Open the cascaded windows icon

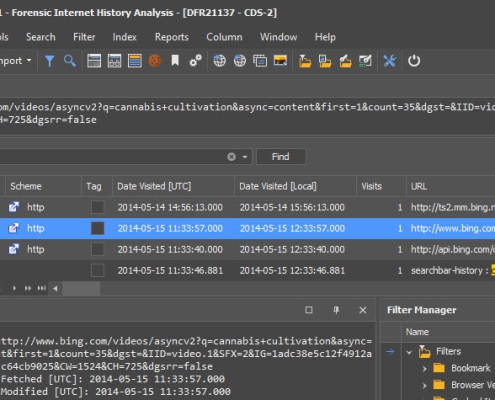(260, 61)
